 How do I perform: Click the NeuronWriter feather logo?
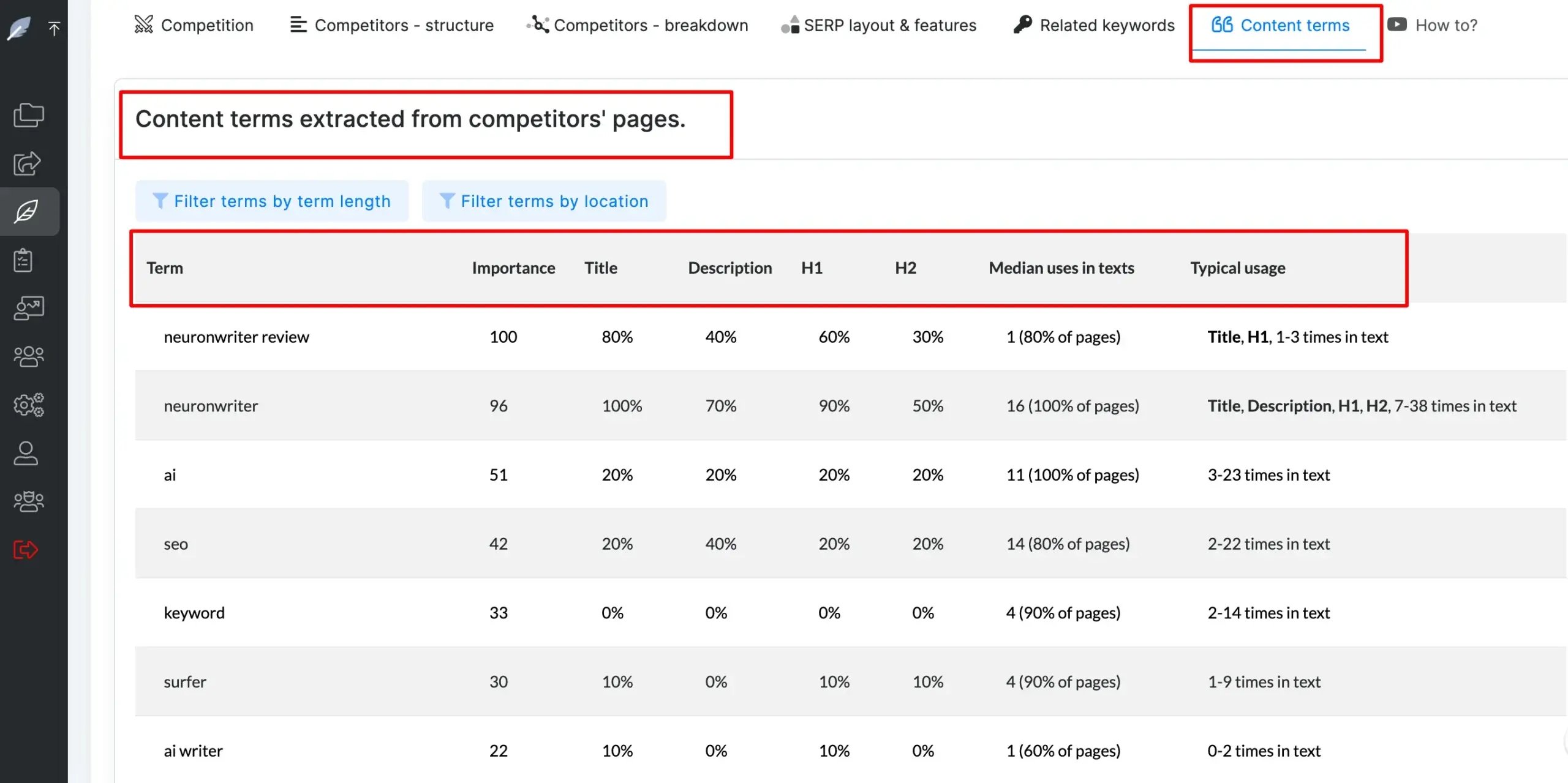(x=19, y=28)
